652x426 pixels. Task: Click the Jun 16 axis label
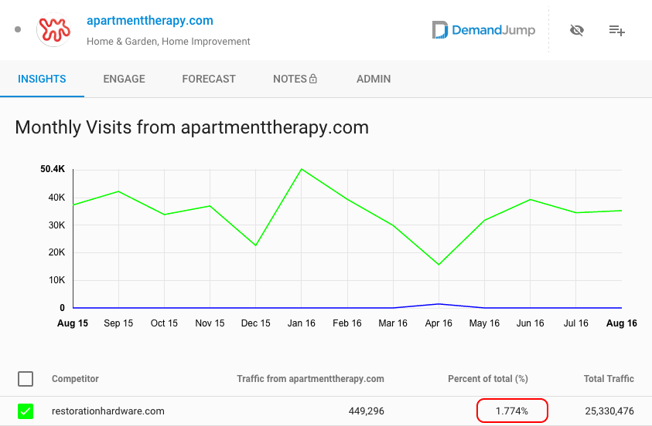(530, 323)
